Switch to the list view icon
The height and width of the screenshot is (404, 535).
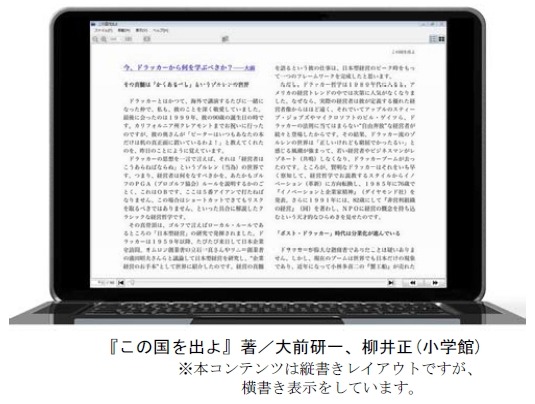point(433,39)
